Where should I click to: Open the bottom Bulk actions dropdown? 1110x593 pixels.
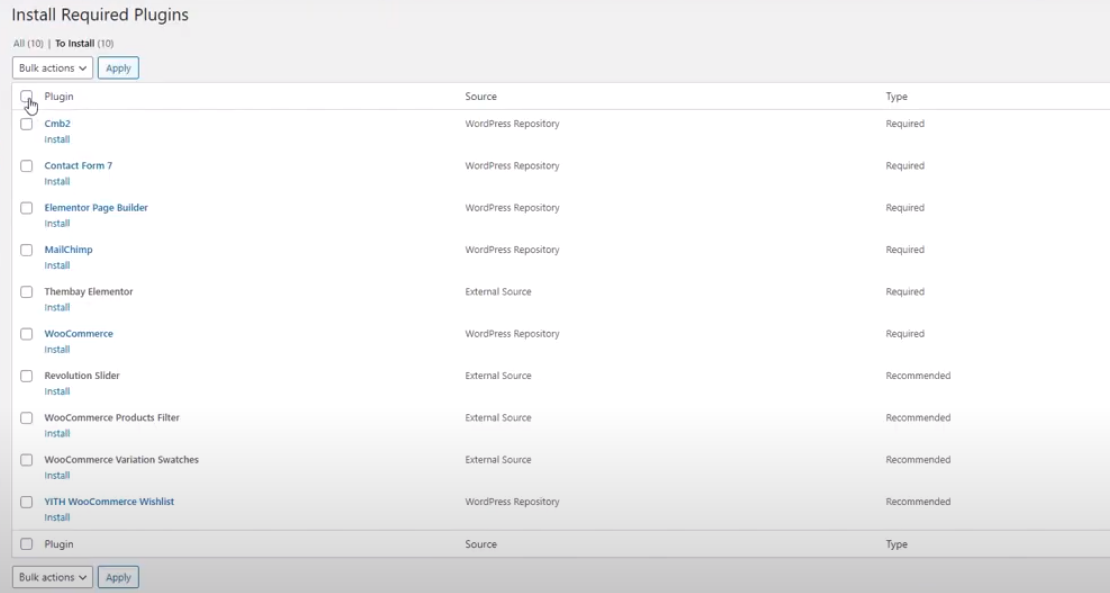pyautogui.click(x=52, y=577)
